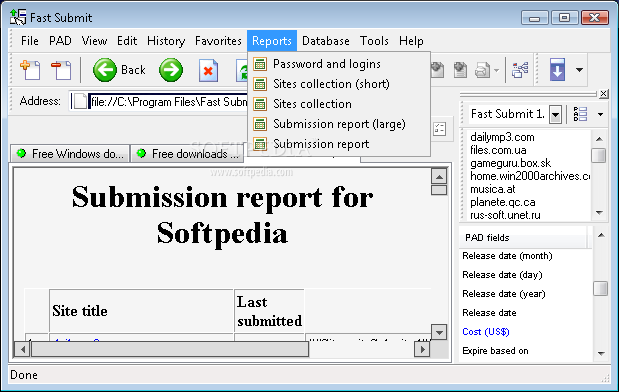Close the open Reports menu
Screen dimensions: 619x392
click(x=272, y=41)
